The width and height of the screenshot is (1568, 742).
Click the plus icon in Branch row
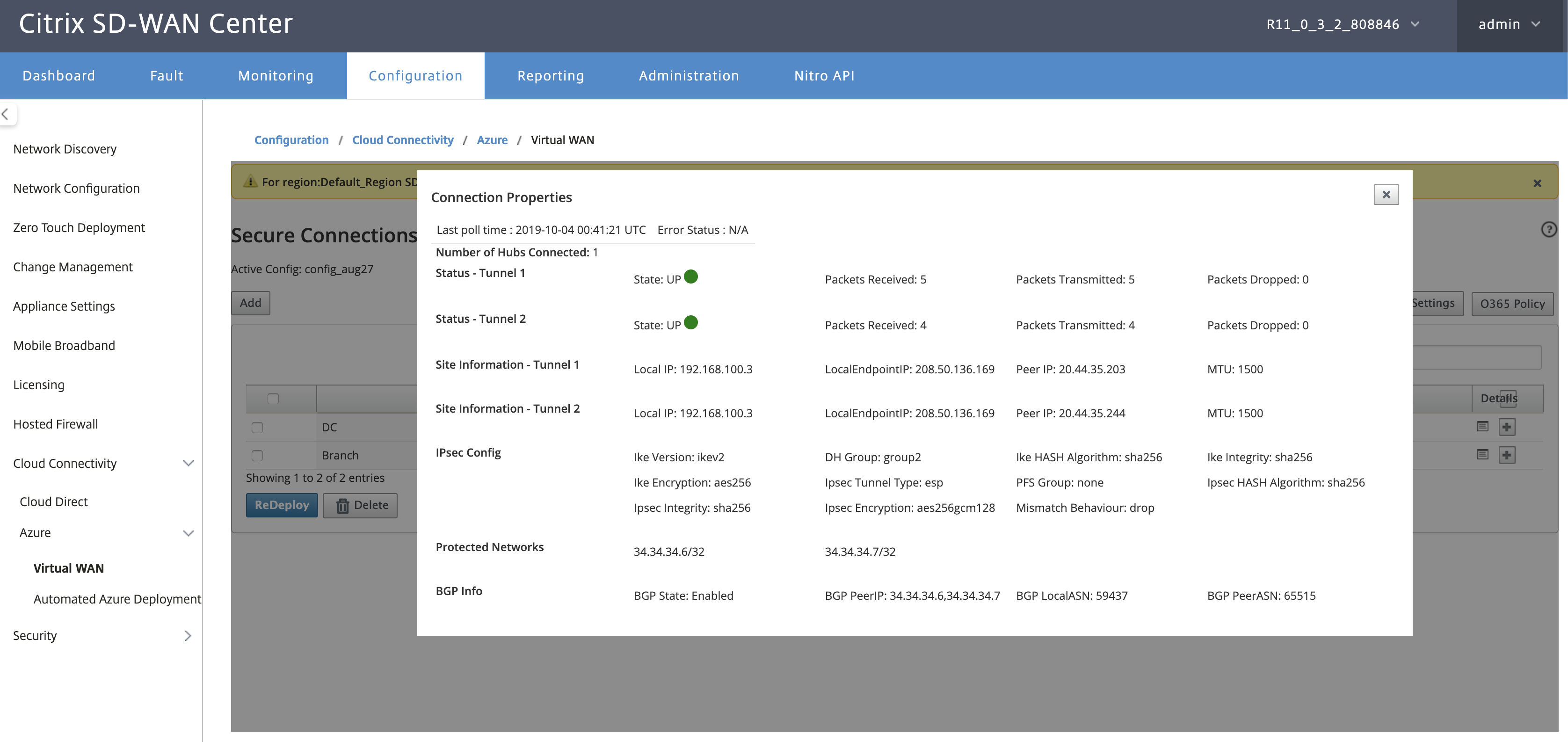[1507, 455]
